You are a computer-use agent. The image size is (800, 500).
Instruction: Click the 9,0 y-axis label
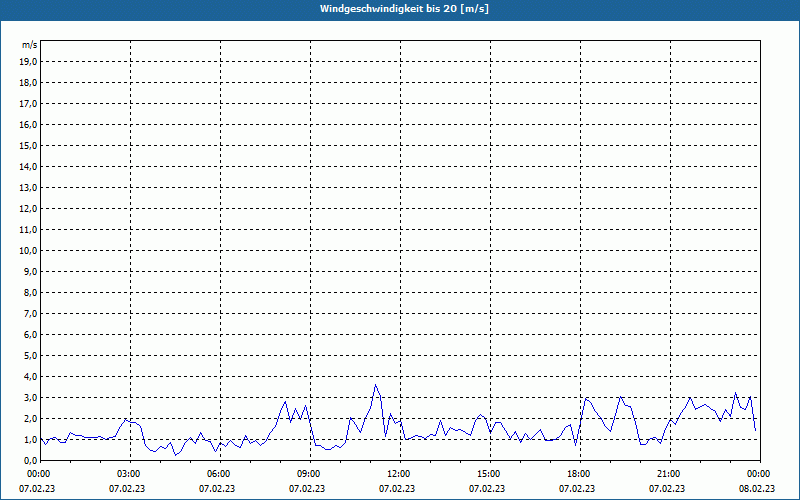point(31,271)
